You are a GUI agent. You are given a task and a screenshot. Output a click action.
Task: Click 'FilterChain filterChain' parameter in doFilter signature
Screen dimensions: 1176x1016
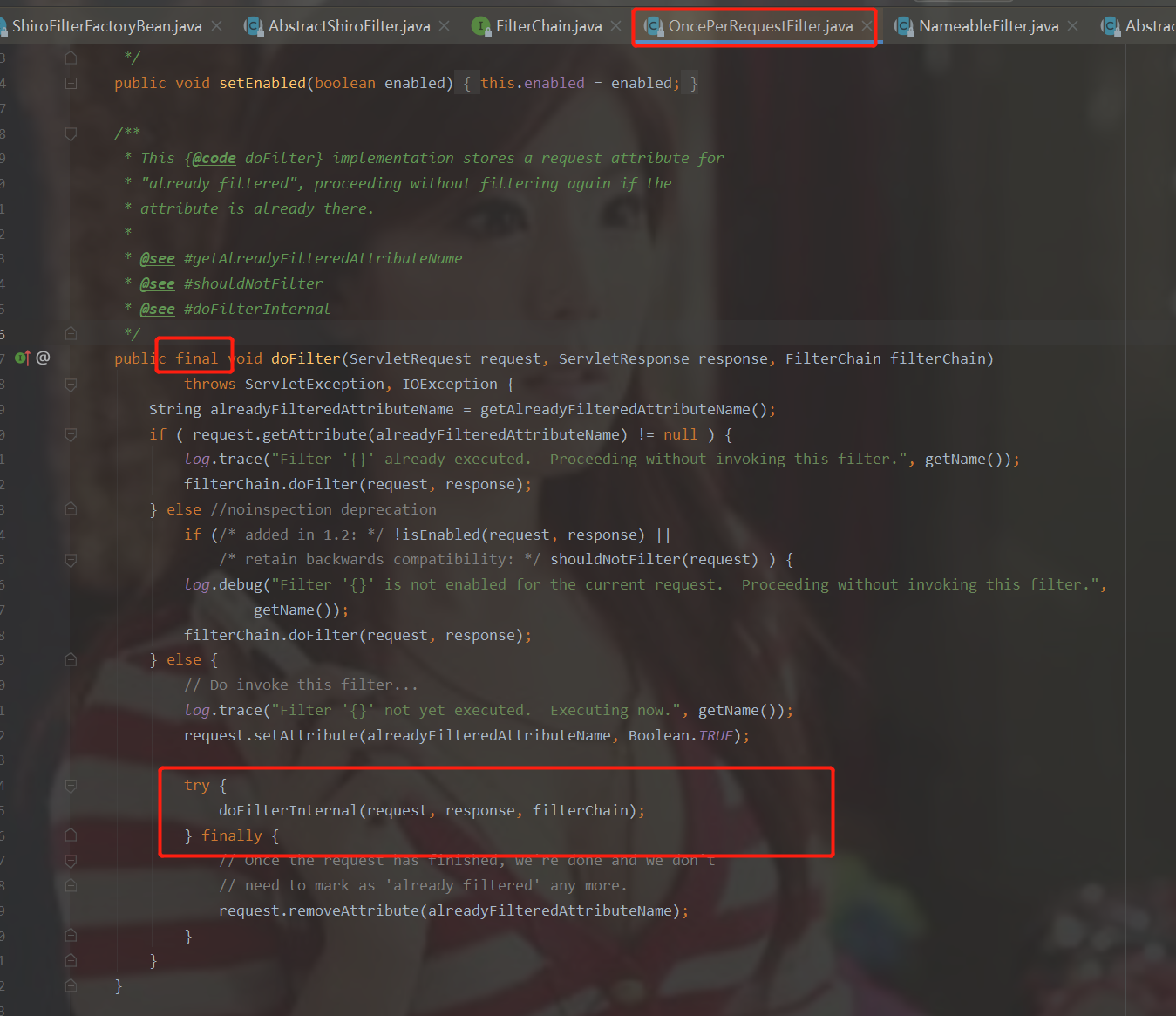pos(885,358)
